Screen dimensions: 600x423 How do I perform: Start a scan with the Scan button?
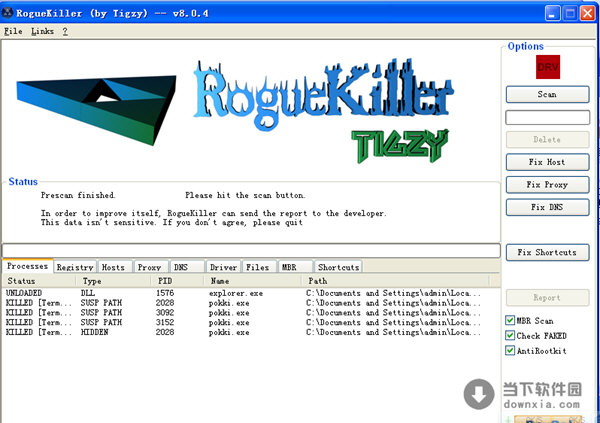[547, 94]
